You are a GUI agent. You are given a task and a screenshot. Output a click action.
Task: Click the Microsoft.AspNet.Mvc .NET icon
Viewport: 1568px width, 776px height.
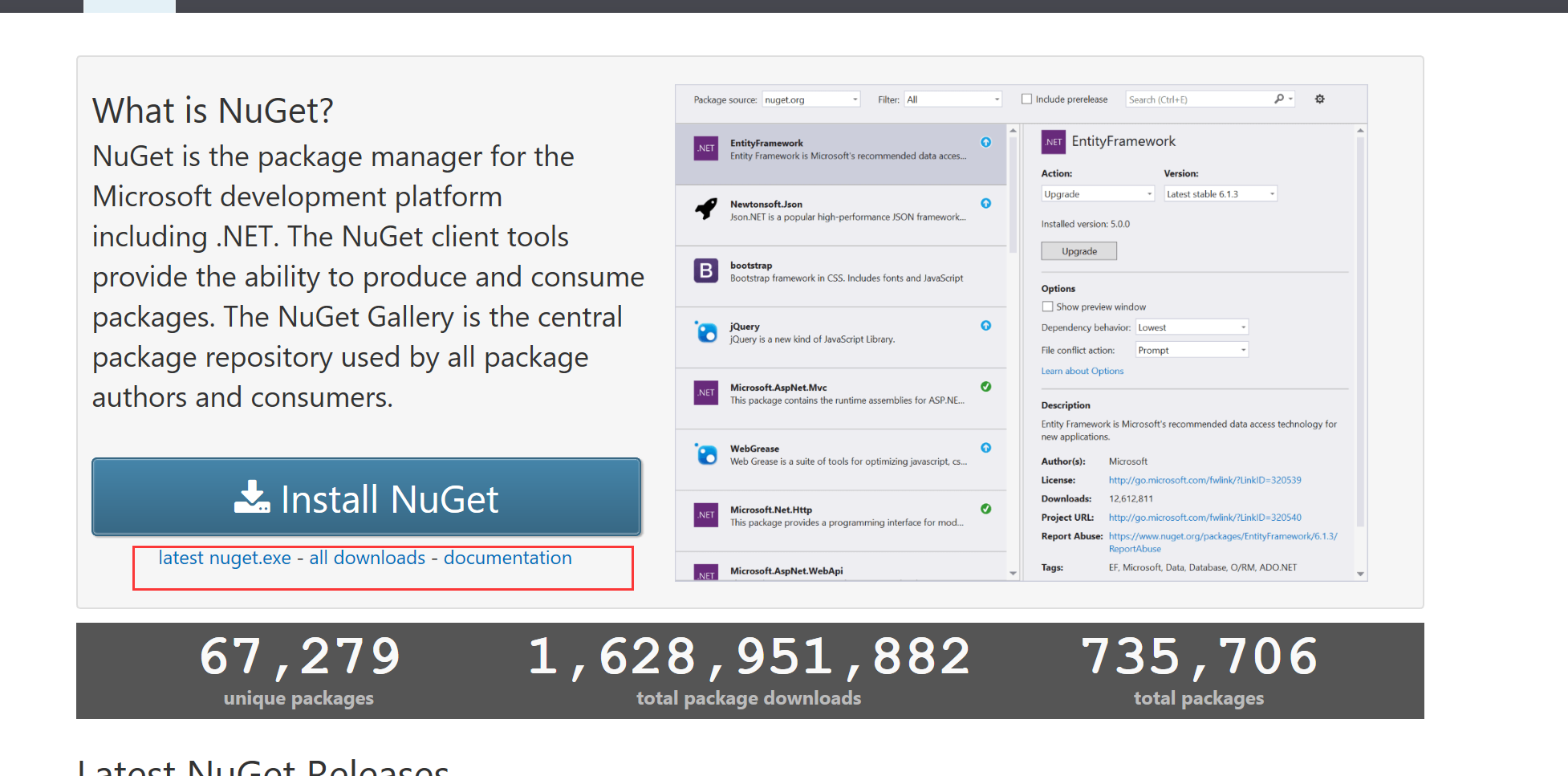706,392
